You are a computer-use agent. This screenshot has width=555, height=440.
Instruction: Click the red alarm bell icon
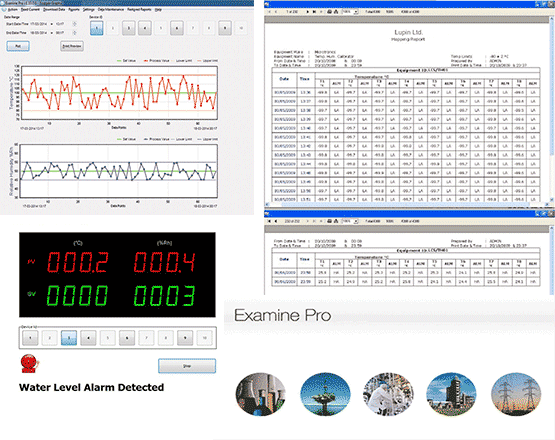(29, 364)
